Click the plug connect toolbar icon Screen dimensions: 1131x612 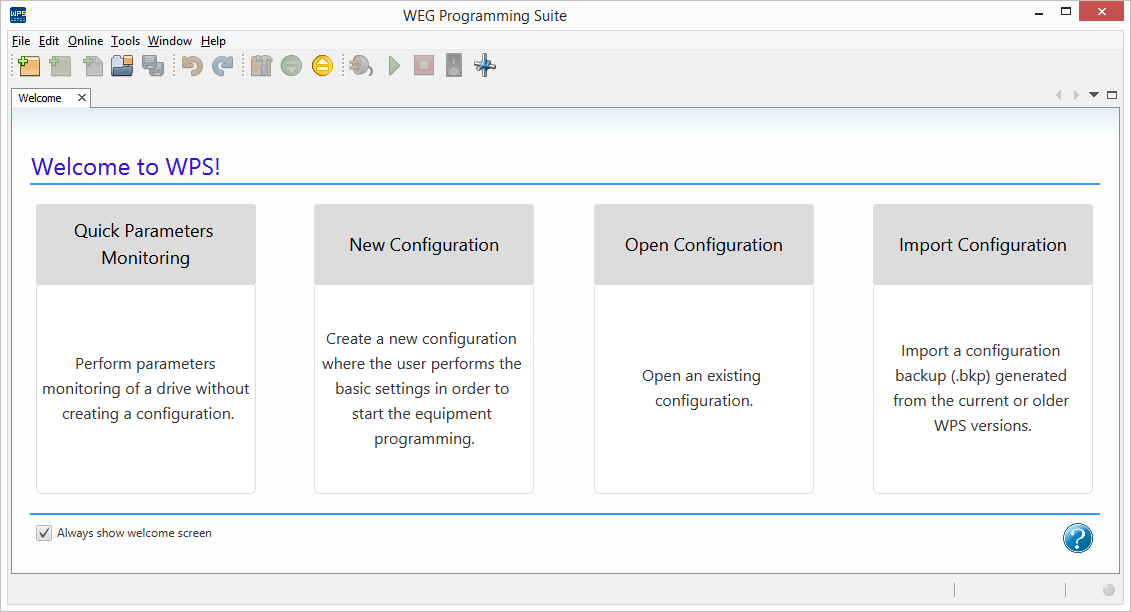(x=361, y=66)
